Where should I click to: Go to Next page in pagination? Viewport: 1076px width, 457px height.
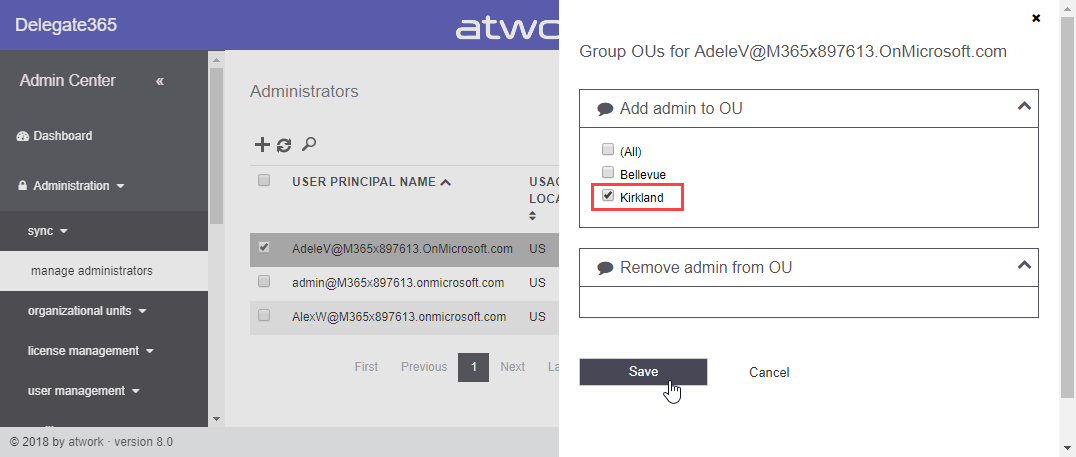click(512, 367)
